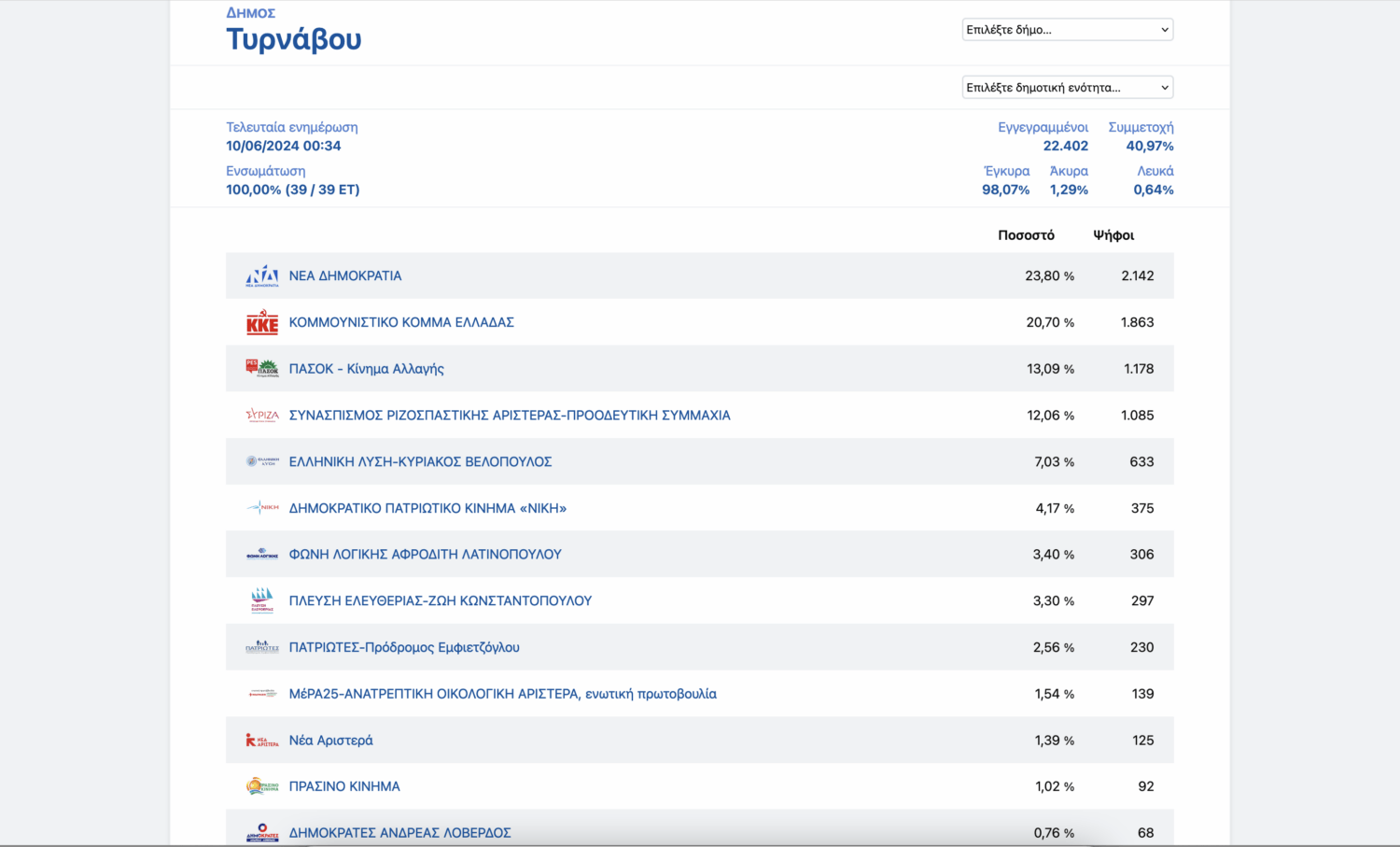The height and width of the screenshot is (847, 1400).
Task: Open ΜέΡΑ25-ΑΝΑΤΡΕΠΤΙΚΗ ΟΙΚΟΛΟΓΙΚΗ ΑΡΙΣΤΕΡΑ link
Action: tap(503, 694)
